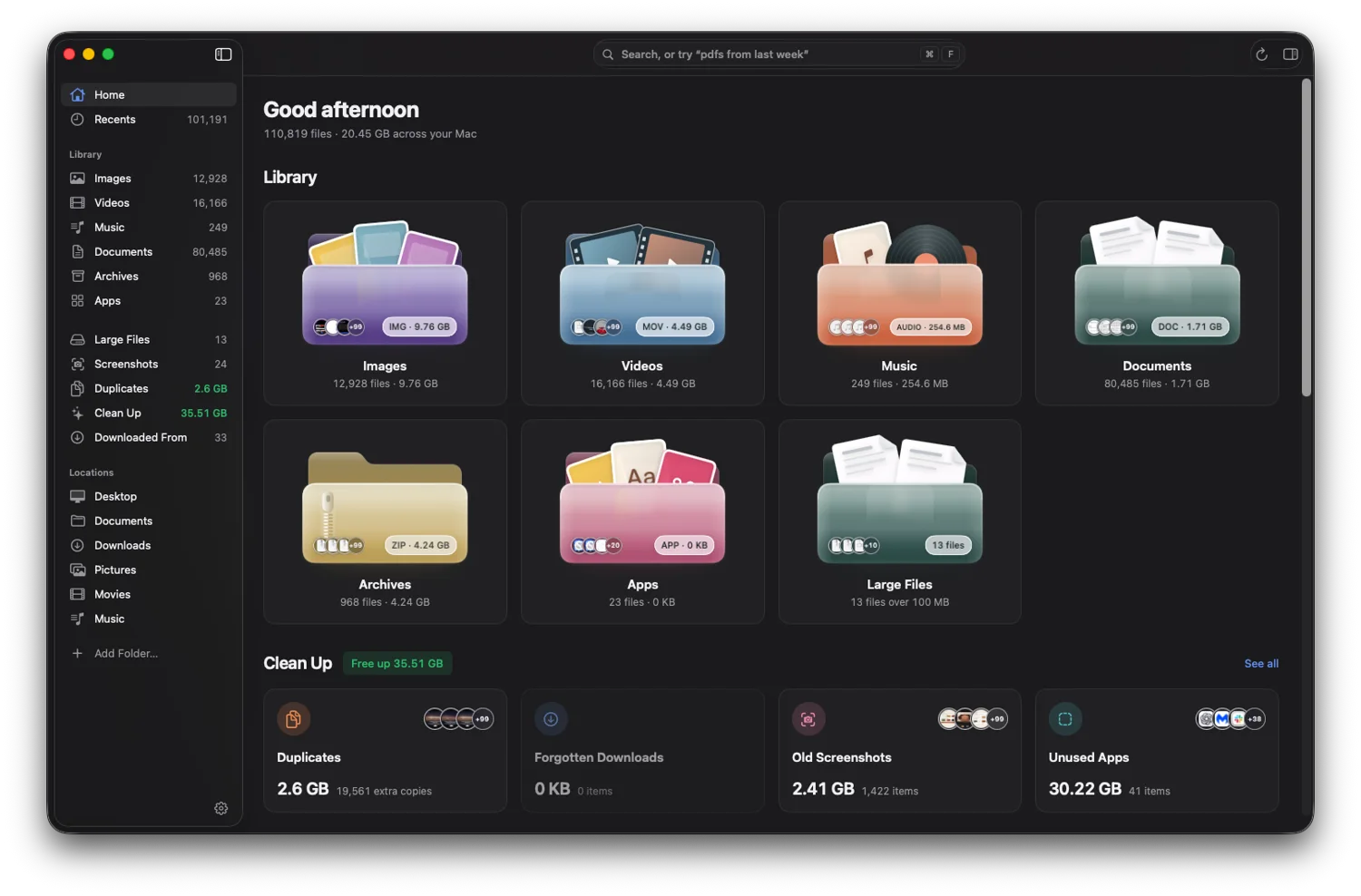The height and width of the screenshot is (896, 1361).
Task: Open the Documents library card
Action: coord(1157,303)
